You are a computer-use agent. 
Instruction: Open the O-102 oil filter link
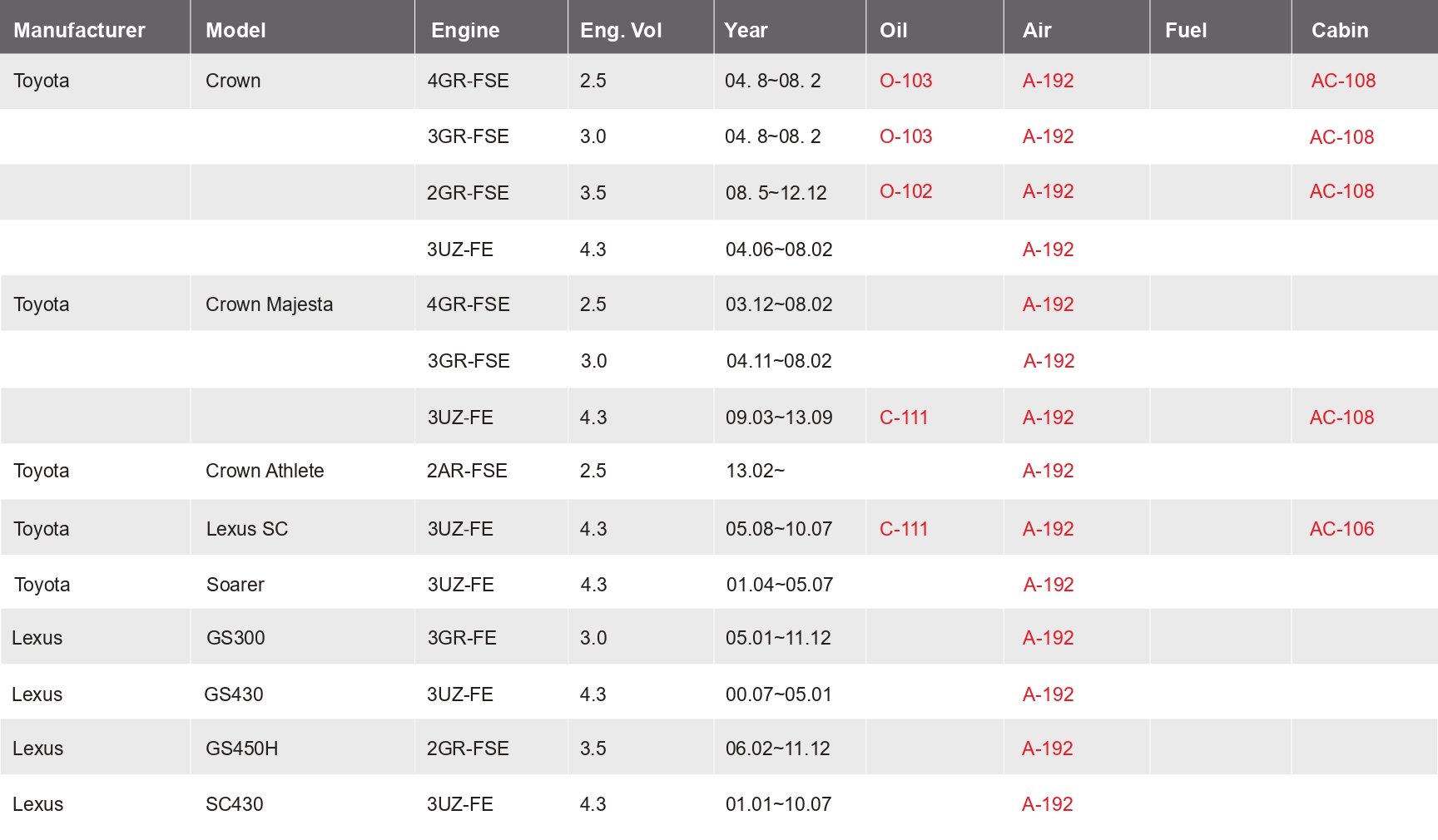(x=905, y=191)
